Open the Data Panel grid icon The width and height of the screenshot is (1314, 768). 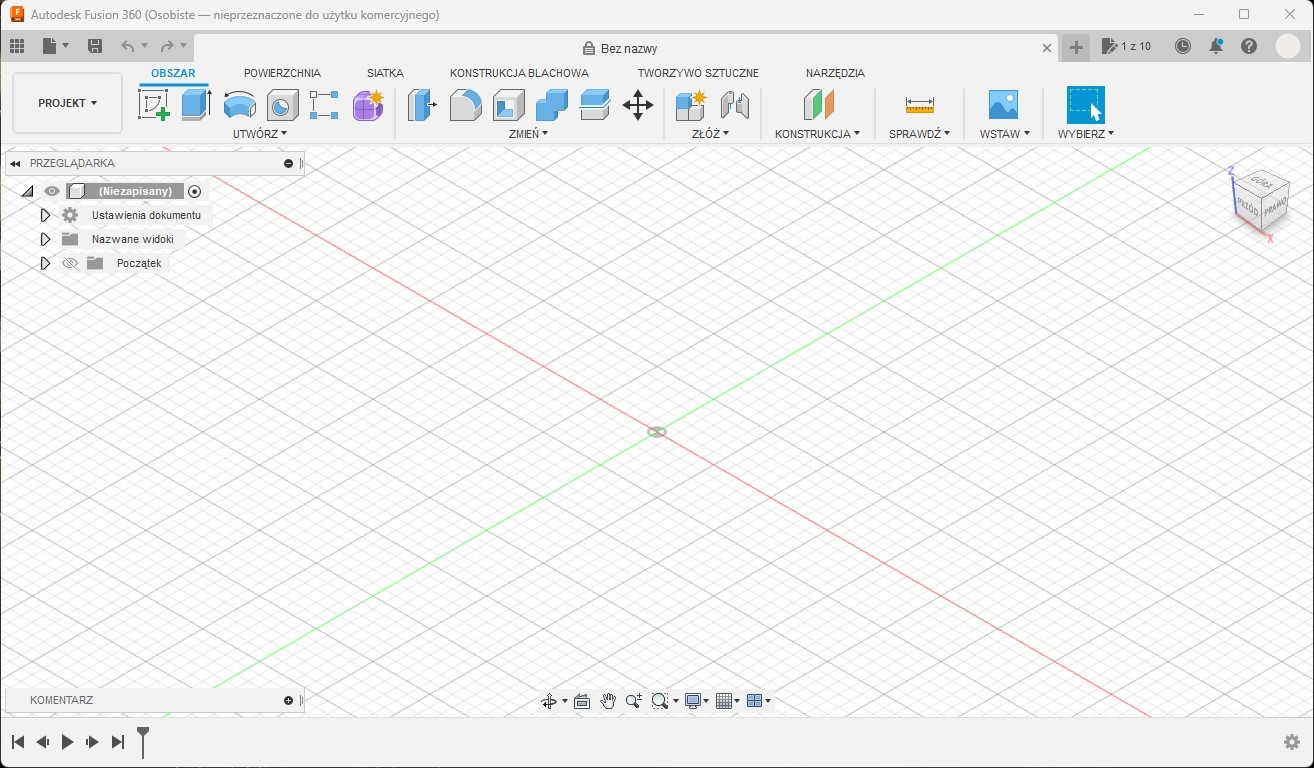point(16,46)
